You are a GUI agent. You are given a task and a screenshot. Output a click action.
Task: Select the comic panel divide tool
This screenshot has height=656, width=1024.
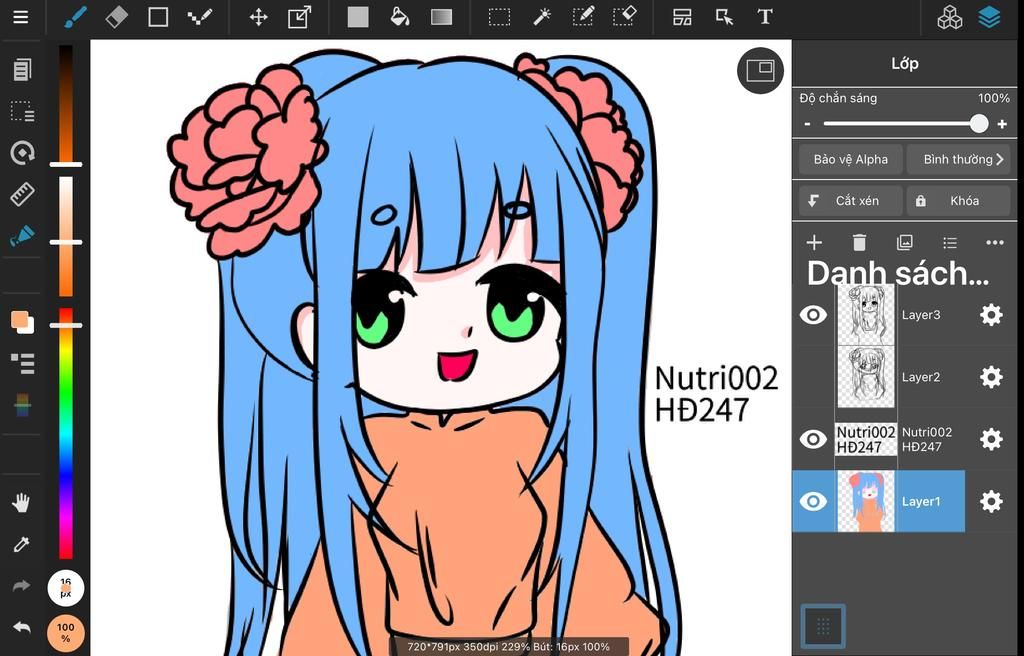click(682, 17)
